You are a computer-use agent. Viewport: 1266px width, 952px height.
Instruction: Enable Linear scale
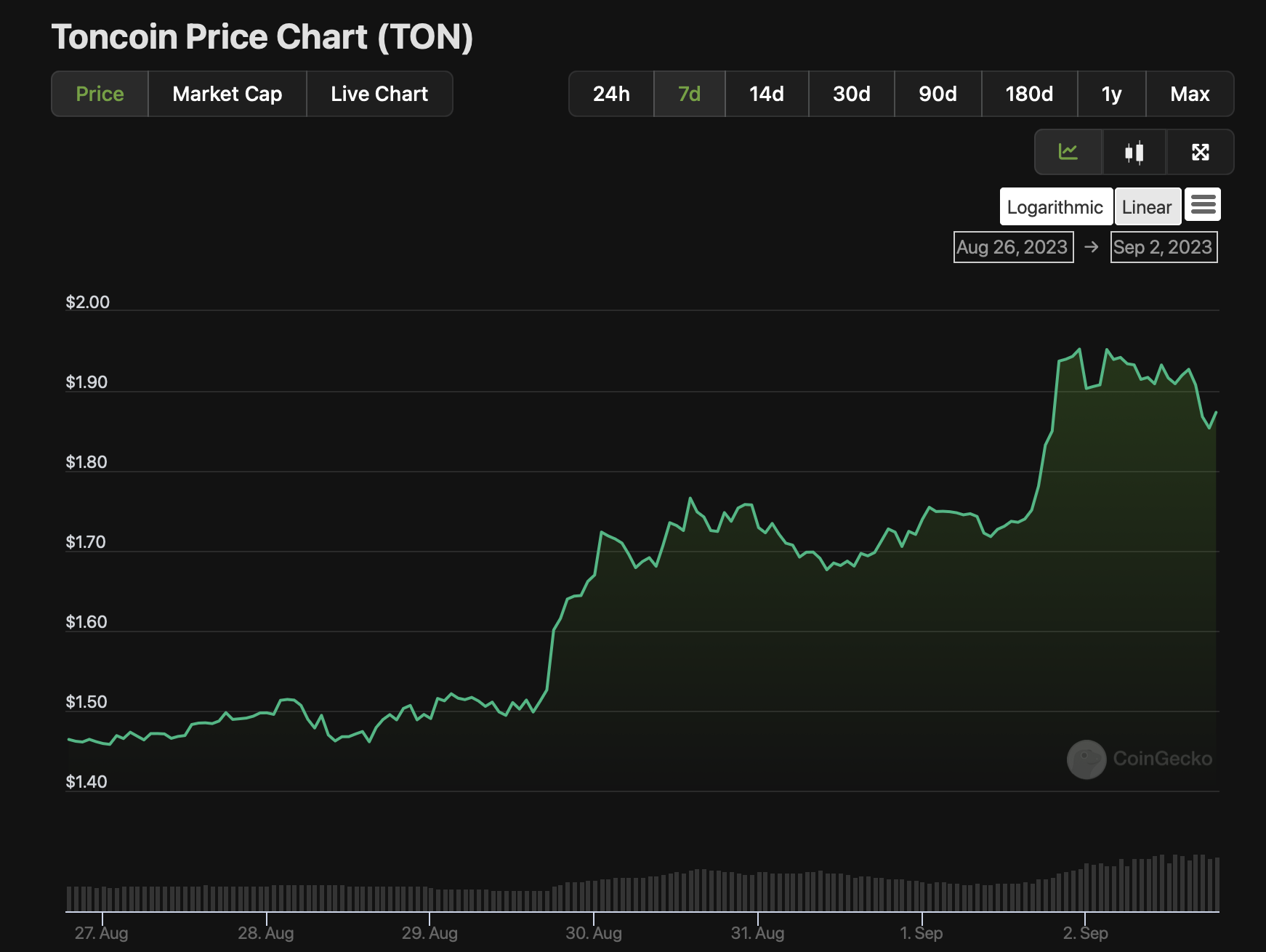(x=1148, y=207)
